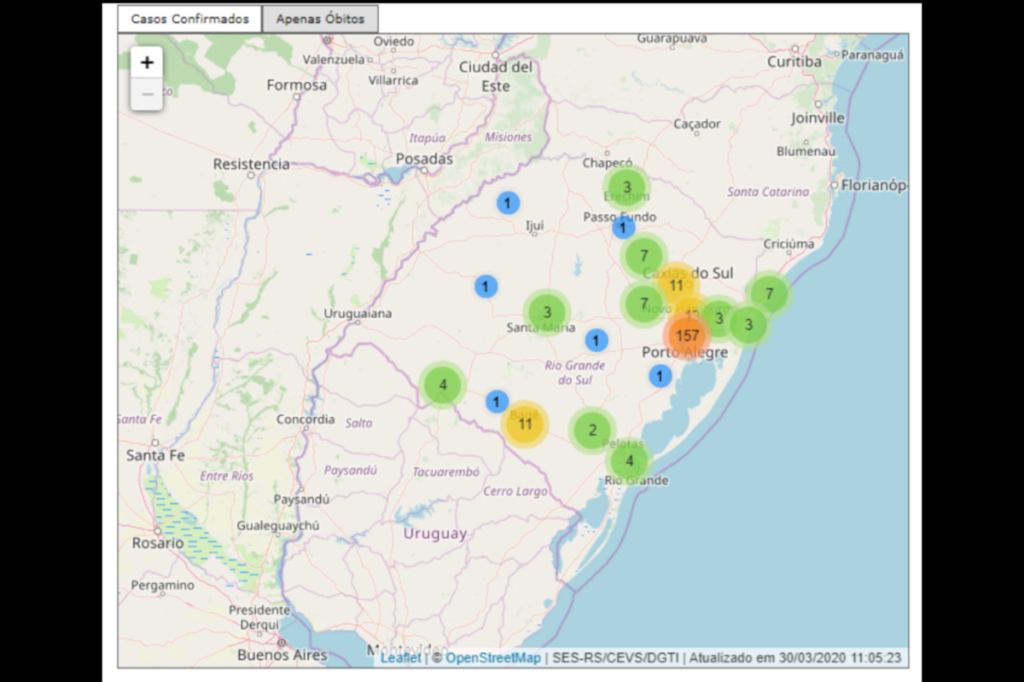Open the 3 cases marker near Santa Maria
Screen dimensions: 1024x682
point(547,313)
